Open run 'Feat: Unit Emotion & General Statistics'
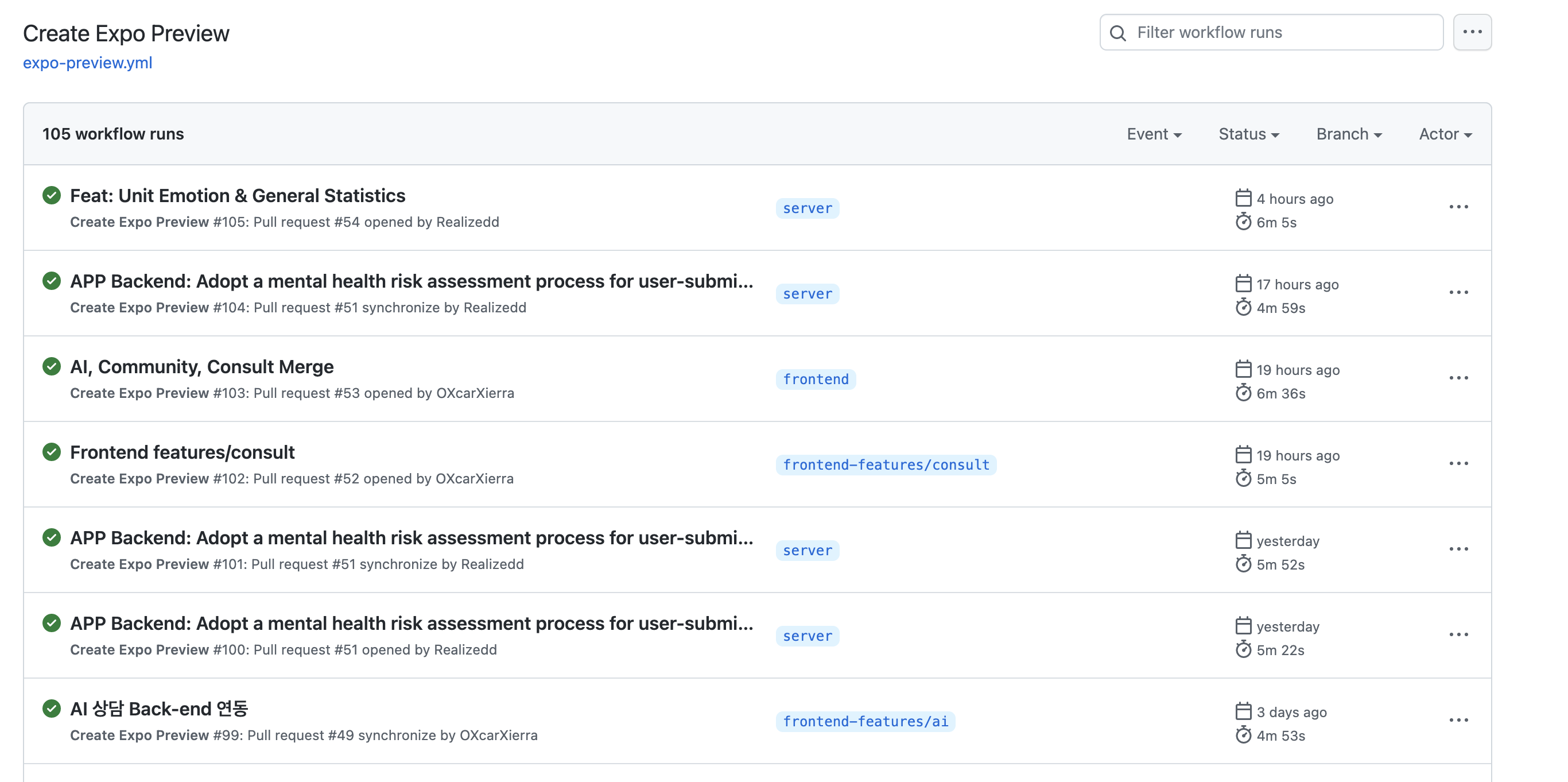This screenshot has height=782, width=1568. tap(238, 195)
